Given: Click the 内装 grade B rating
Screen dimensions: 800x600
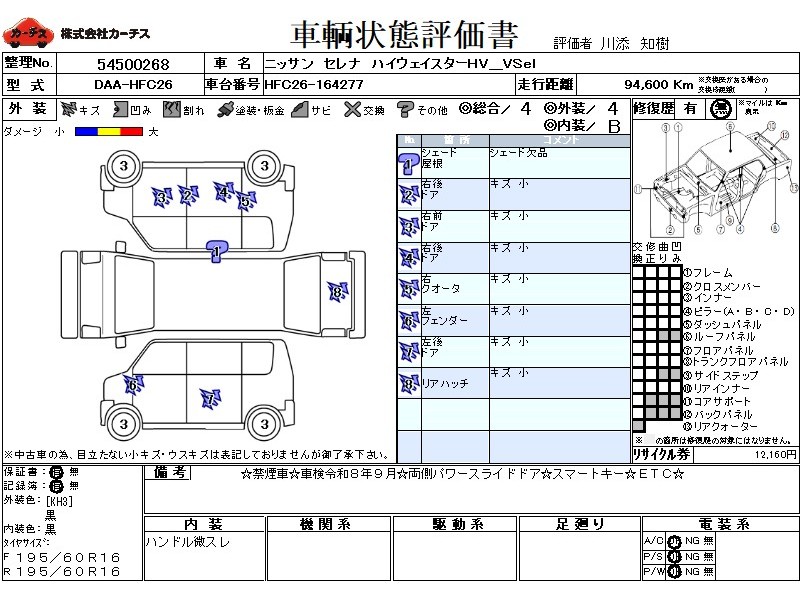Looking at the screenshot, I should 614,126.
